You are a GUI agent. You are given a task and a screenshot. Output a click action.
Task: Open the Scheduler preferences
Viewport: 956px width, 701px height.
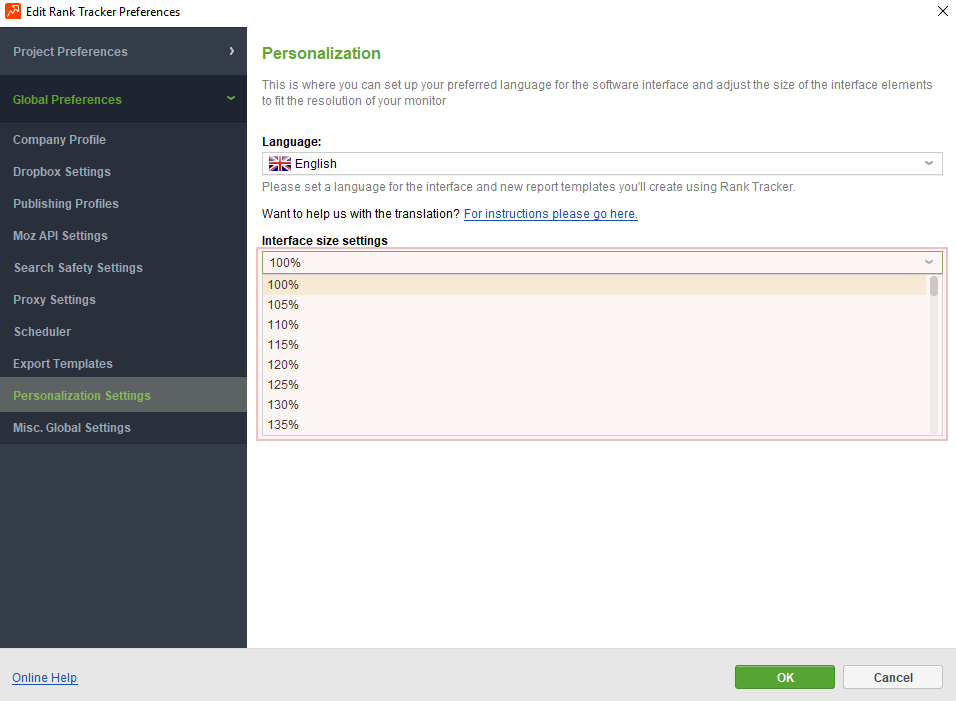click(x=42, y=332)
